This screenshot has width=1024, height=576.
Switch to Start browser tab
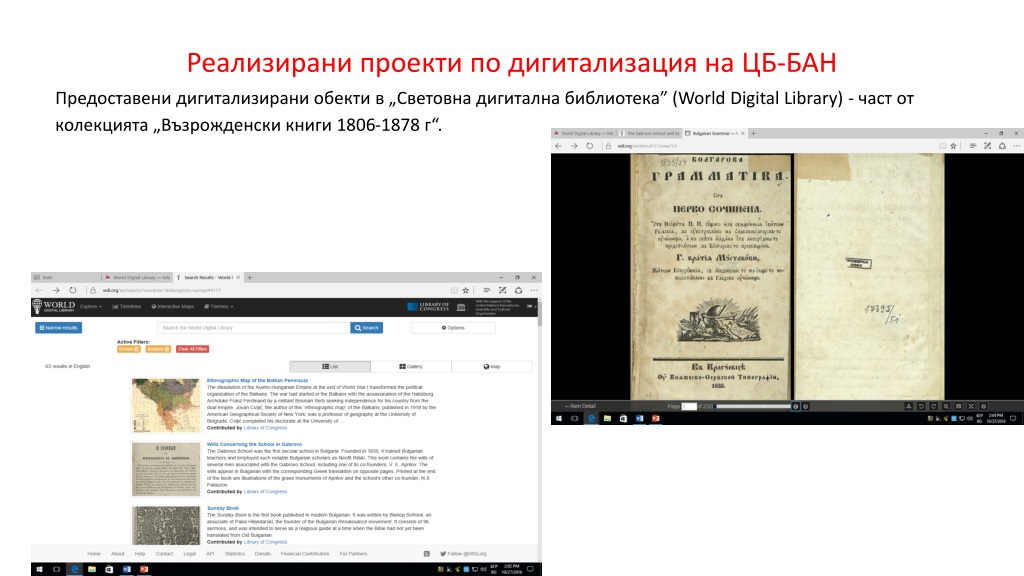click(65, 278)
